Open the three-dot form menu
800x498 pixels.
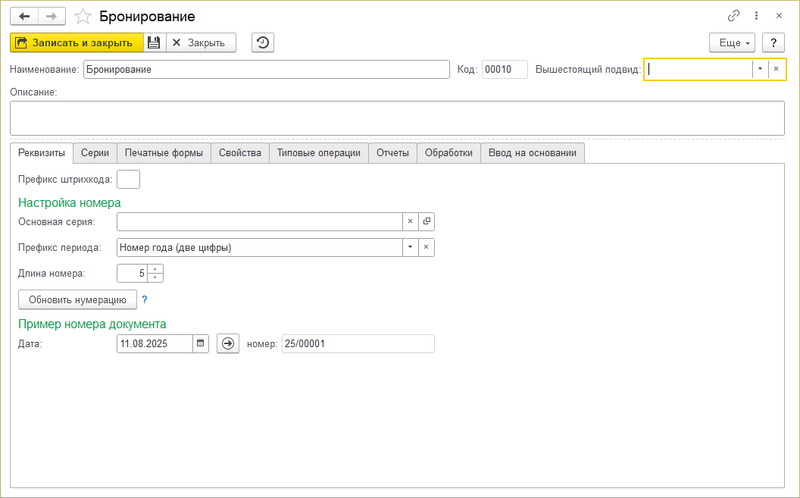[x=757, y=16]
